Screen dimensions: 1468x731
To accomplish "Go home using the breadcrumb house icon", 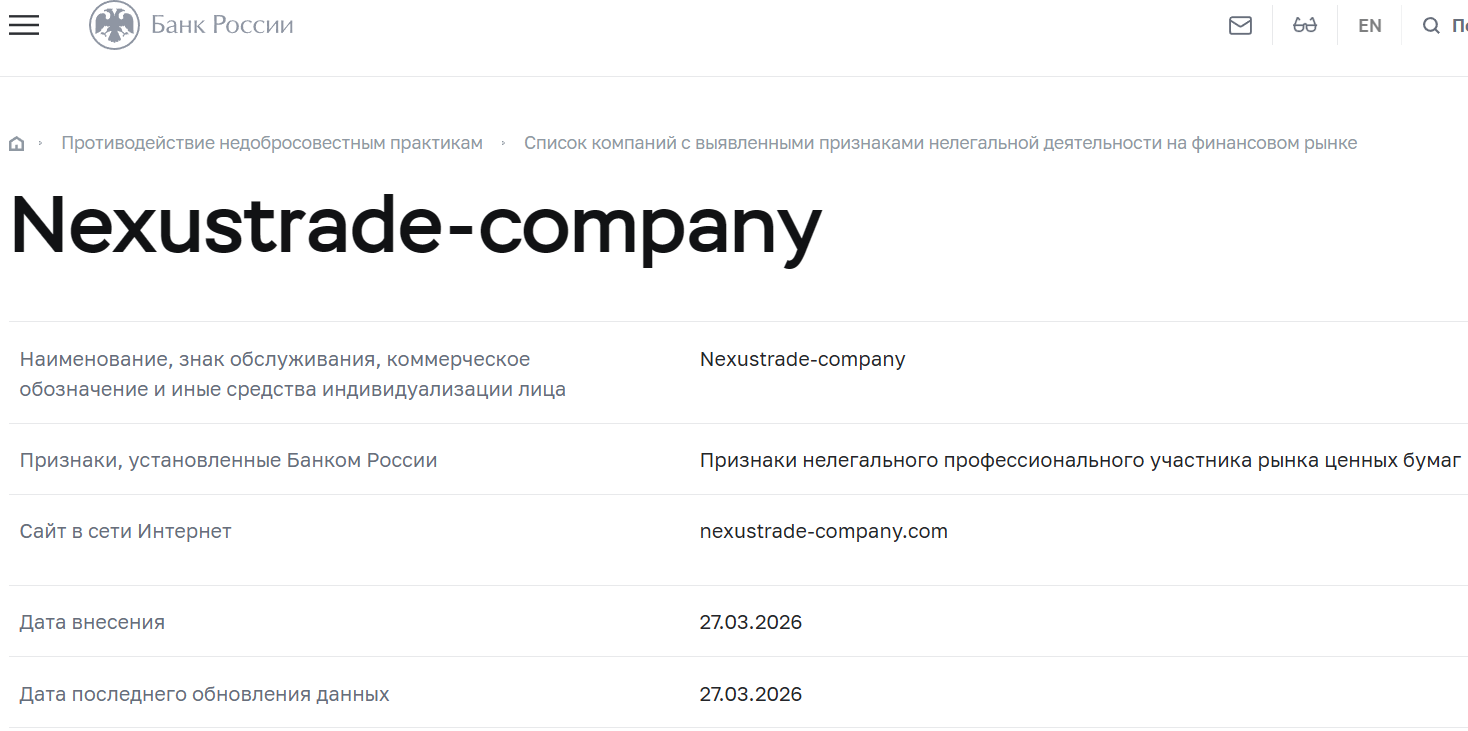I will coord(16,142).
